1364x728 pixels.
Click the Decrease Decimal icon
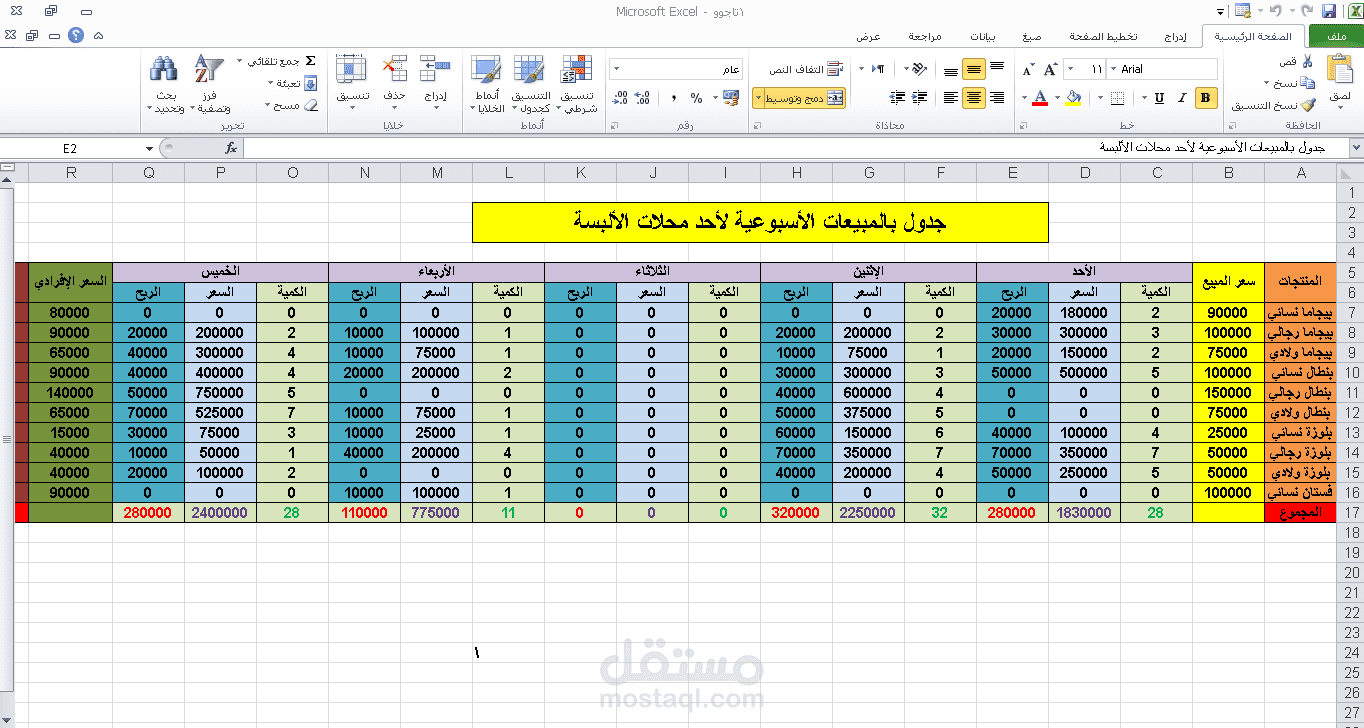click(620, 98)
